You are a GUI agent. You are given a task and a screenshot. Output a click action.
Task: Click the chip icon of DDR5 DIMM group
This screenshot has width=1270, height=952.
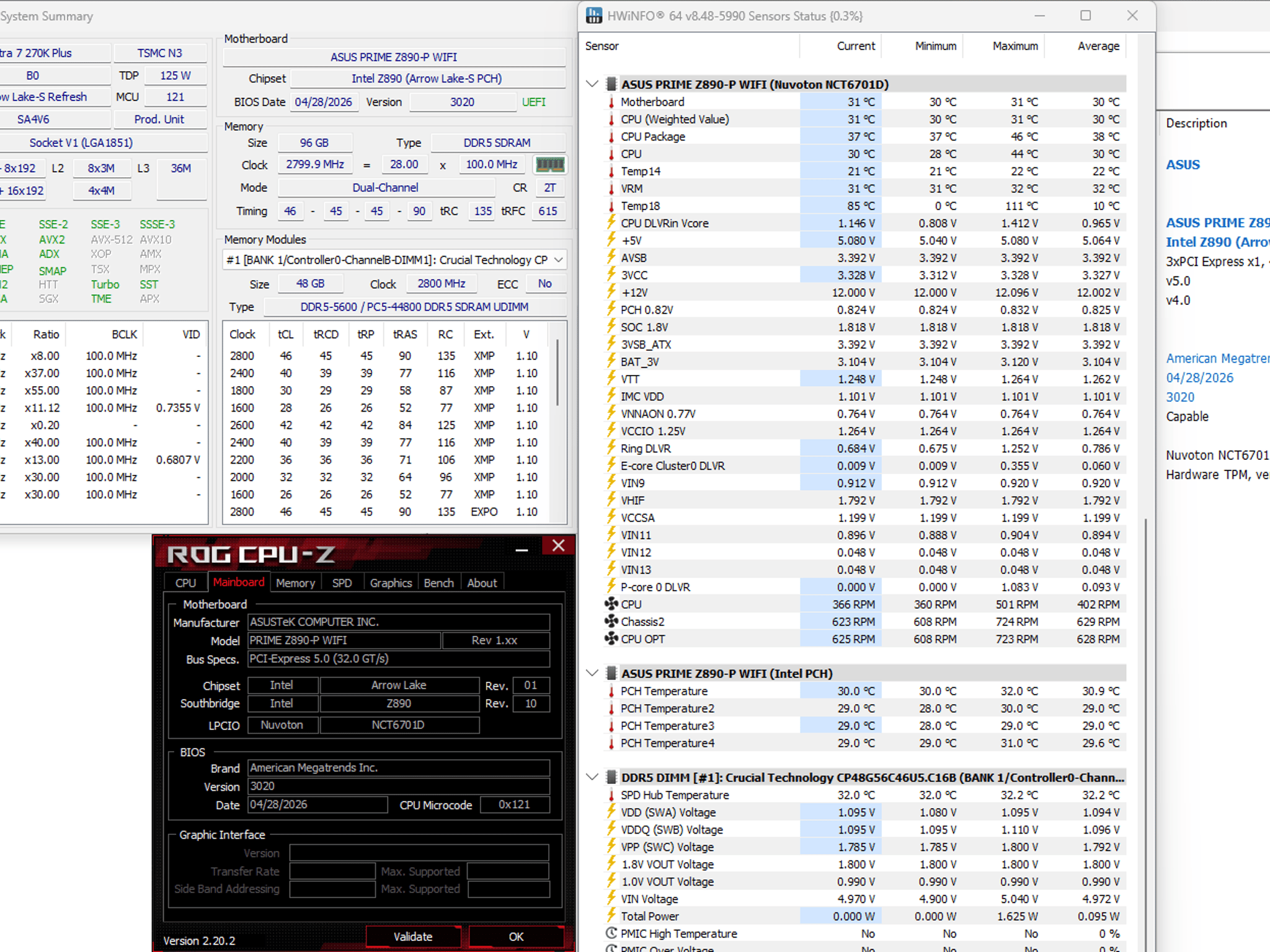point(611,777)
